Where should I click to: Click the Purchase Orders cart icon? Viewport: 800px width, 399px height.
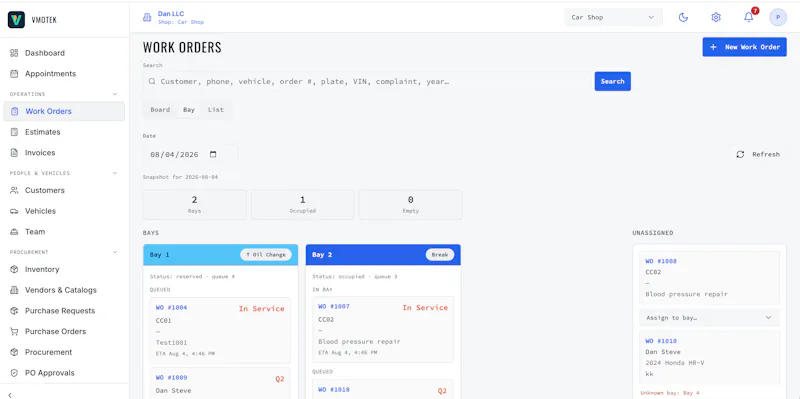click(x=14, y=331)
